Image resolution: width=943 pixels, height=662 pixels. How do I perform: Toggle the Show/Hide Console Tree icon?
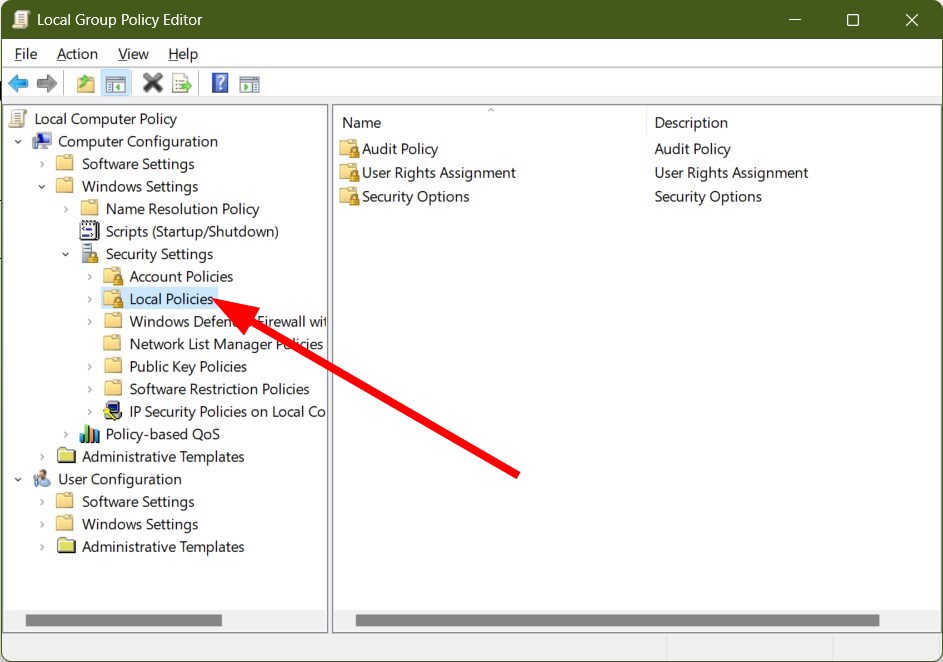[x=115, y=84]
